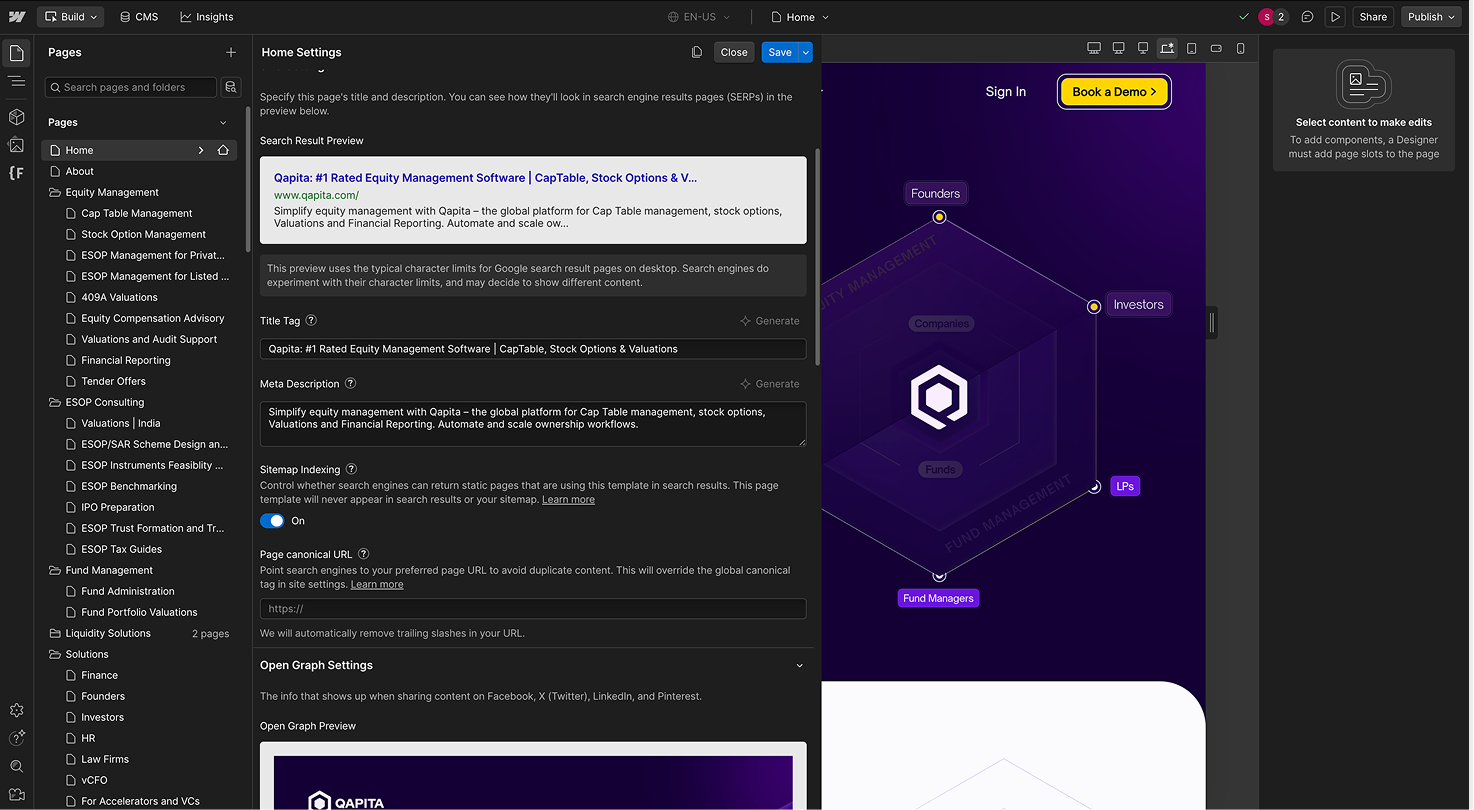This screenshot has height=810, width=1474.
Task: Select the second desktop breakpoint icon
Action: click(x=1118, y=48)
